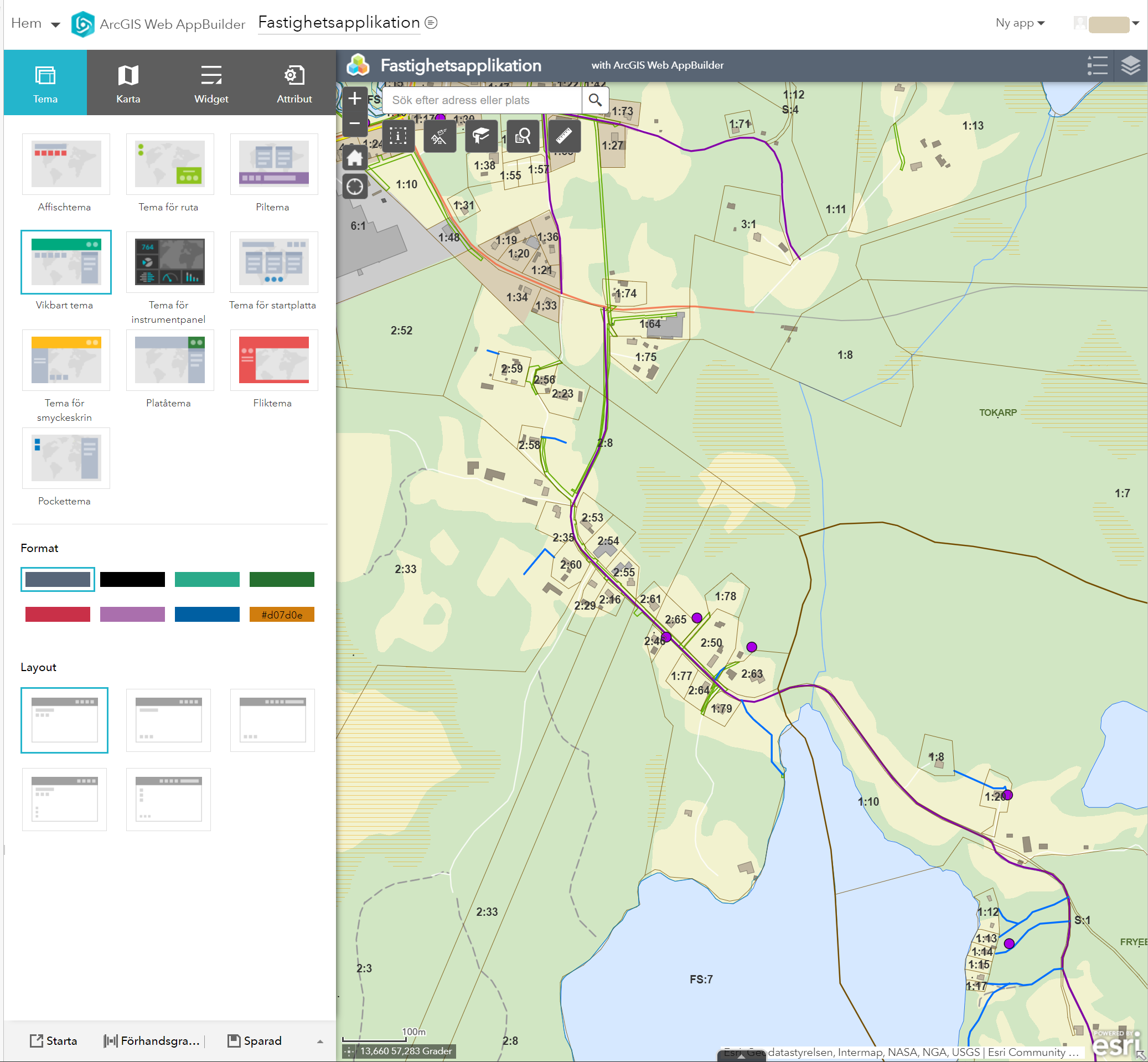
Task: Switch to the Karta tab
Action: pos(128,83)
